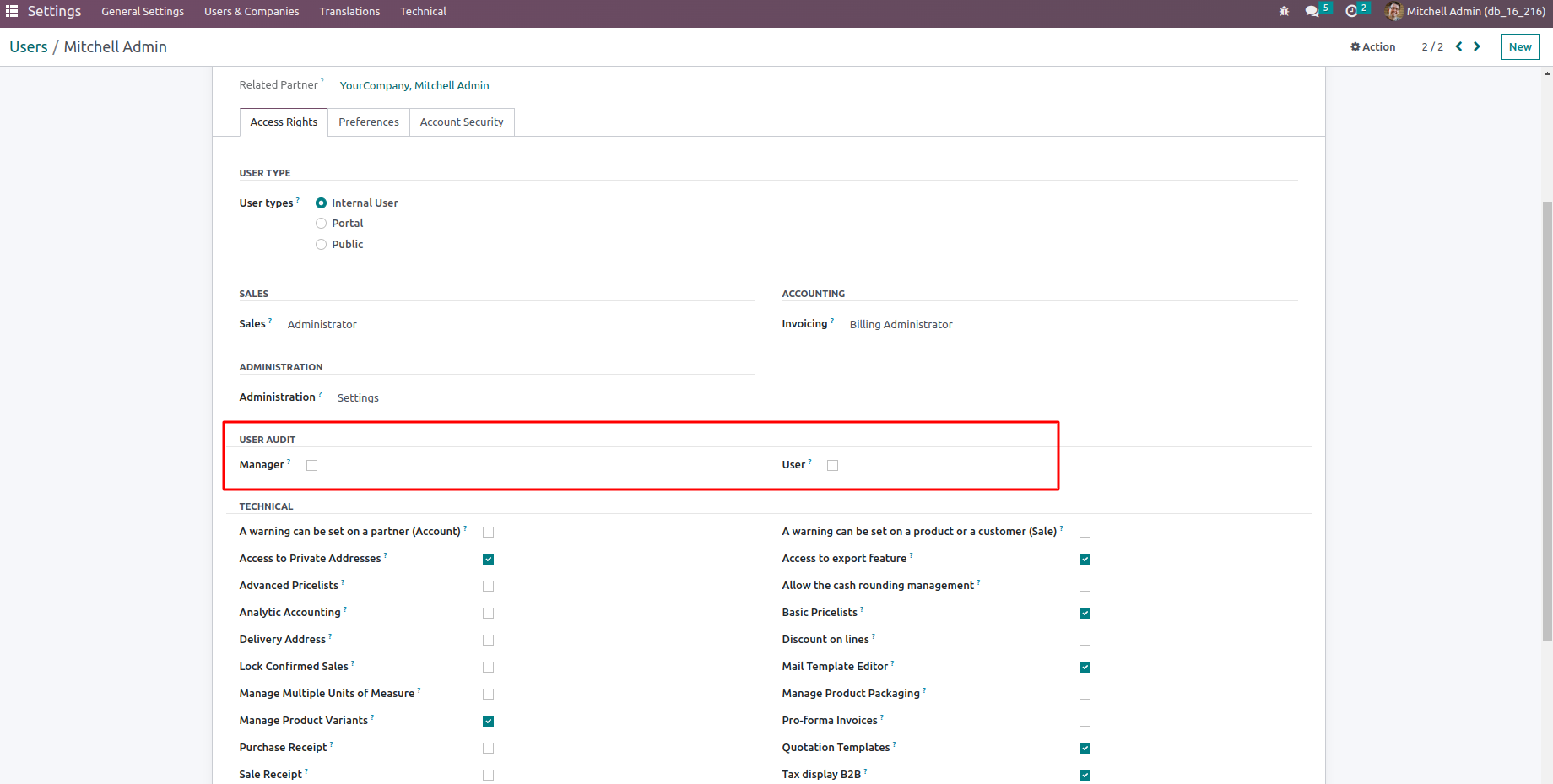Open the Users & Companies menu
The height and width of the screenshot is (784, 1553).
[x=252, y=12]
